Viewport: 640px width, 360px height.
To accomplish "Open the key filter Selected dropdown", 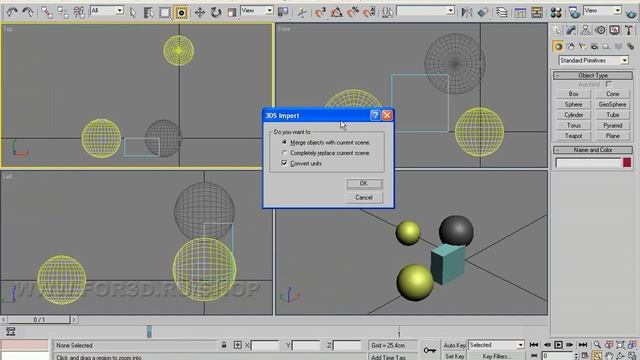I will pos(496,345).
